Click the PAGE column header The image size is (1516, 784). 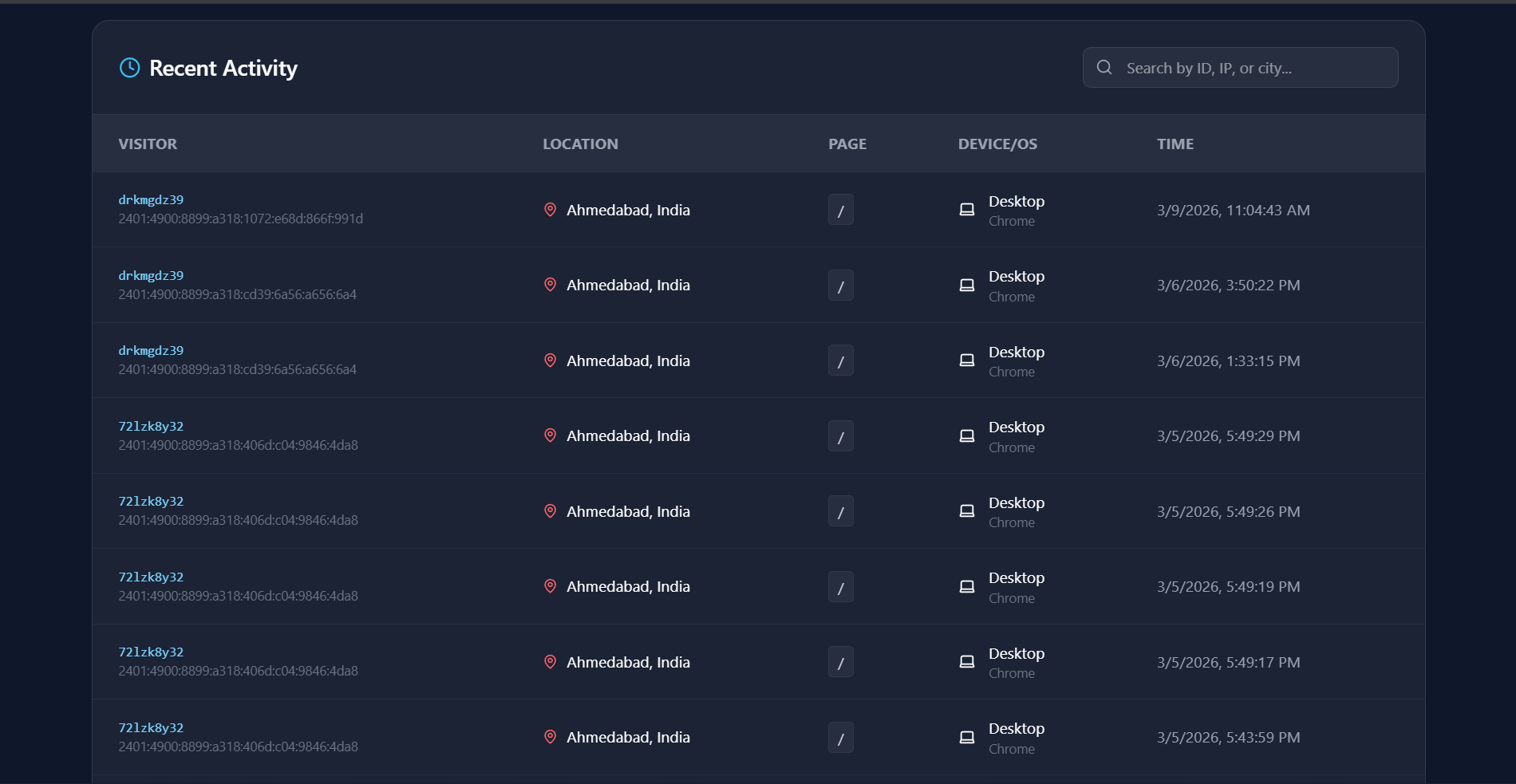847,144
